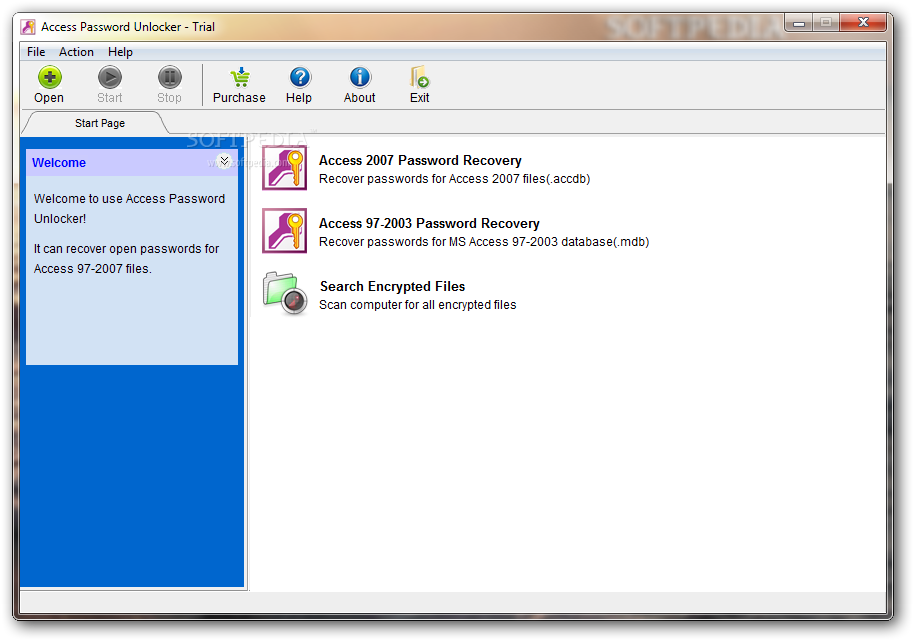Click 'Recover passwords for MS Access 97-2003 database(.mdb)' text
This screenshot has height=641, width=914.
pos(484,242)
